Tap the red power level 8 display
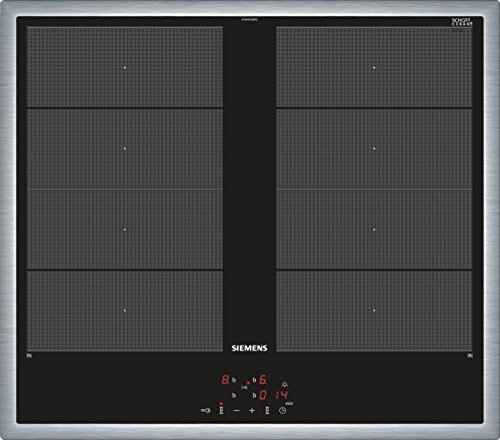Viewport: 500px width, 440px height. 226,380
